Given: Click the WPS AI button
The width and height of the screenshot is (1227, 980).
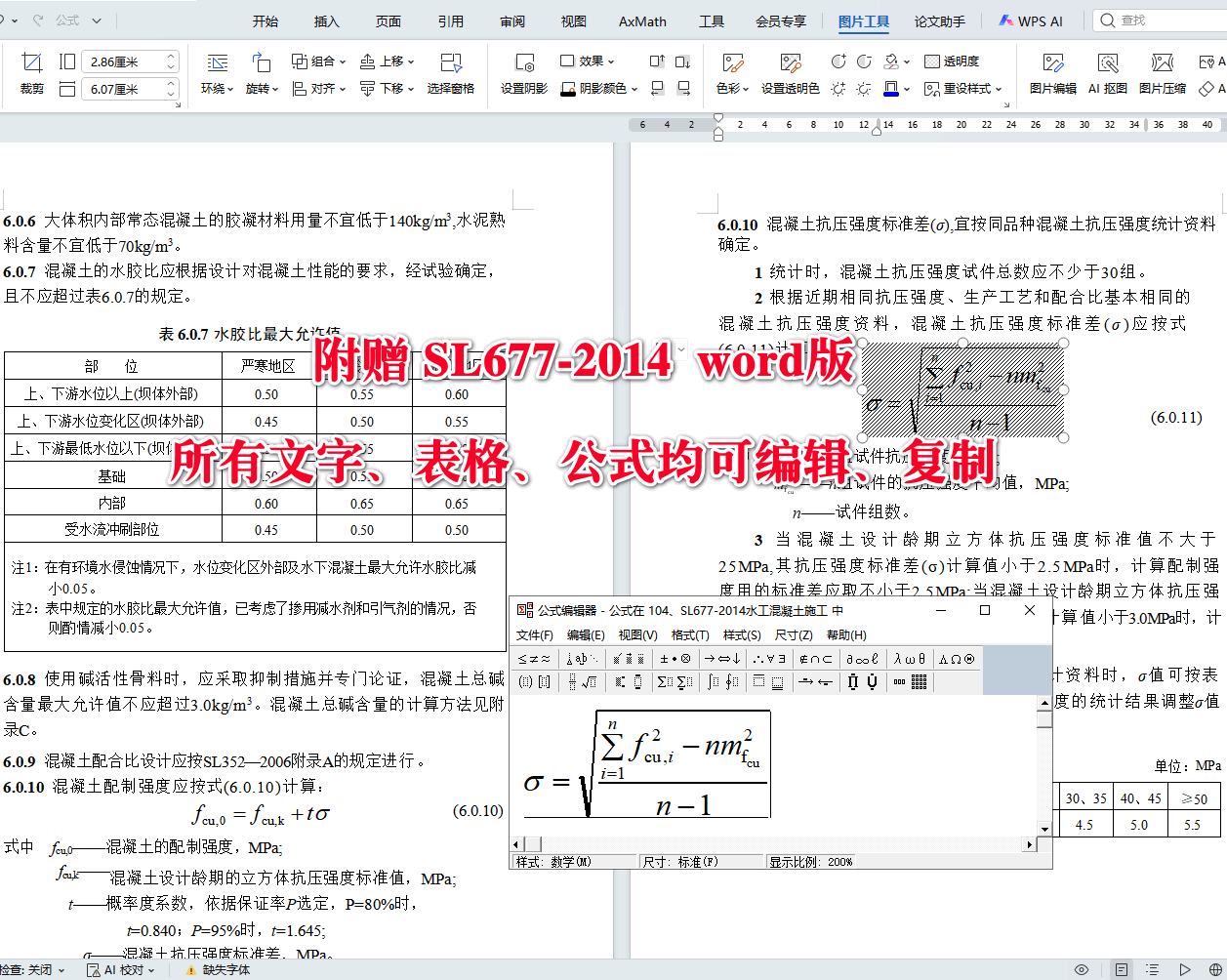Looking at the screenshot, I should pyautogui.click(x=1031, y=20).
